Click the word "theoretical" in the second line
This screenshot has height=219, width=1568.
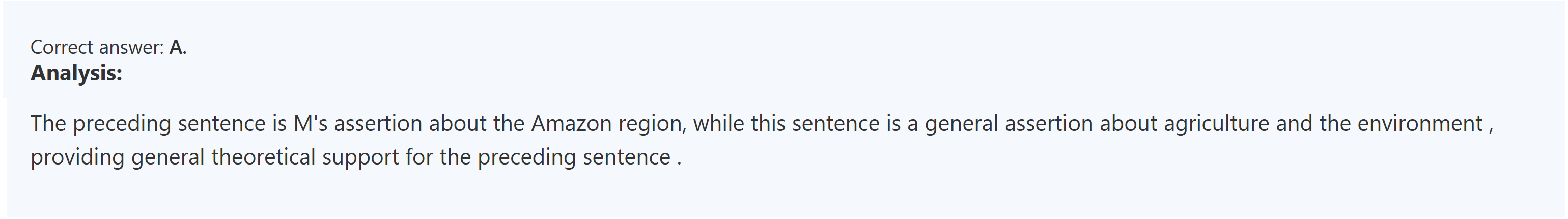(x=263, y=157)
